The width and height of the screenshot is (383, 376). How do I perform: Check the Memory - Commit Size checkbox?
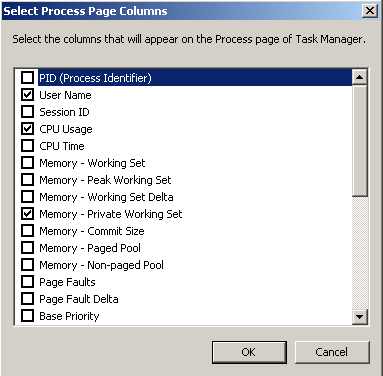[27, 231]
